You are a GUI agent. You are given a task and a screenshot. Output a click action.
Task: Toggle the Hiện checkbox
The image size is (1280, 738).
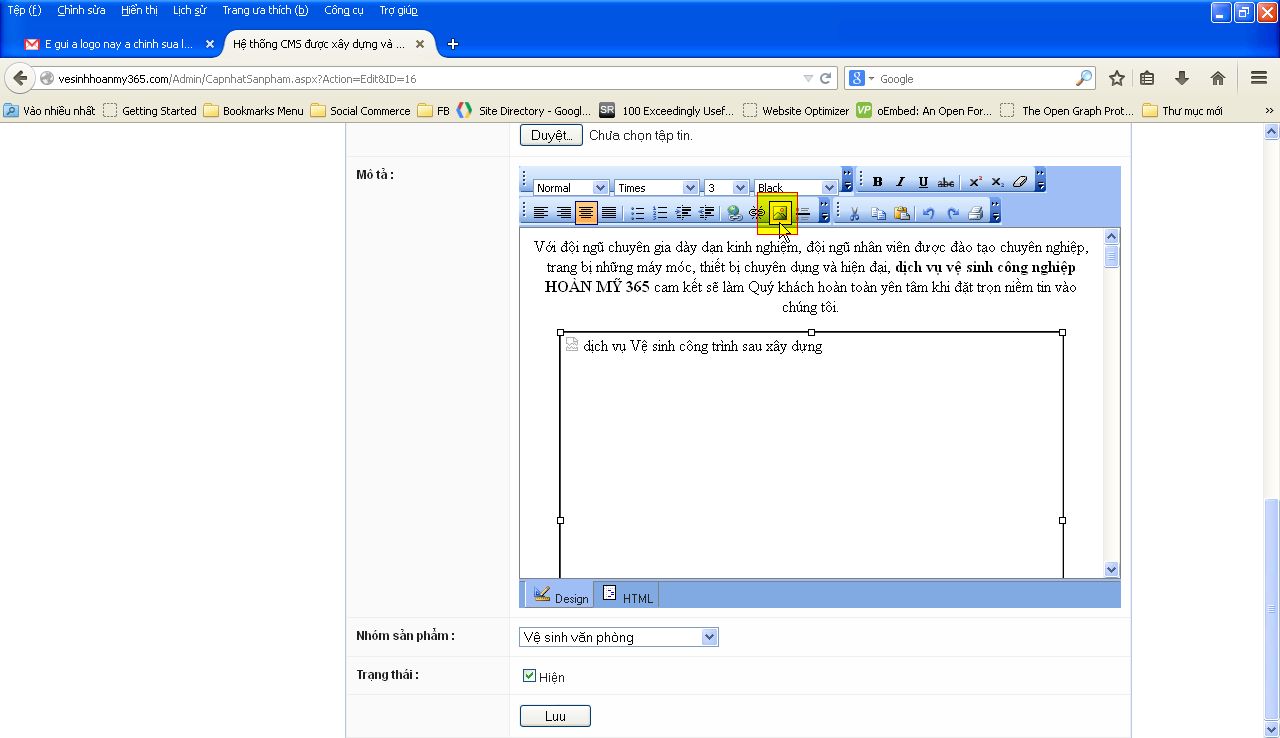pyautogui.click(x=529, y=676)
